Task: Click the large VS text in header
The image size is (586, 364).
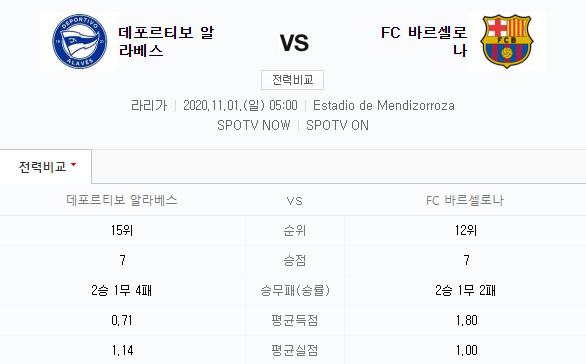Action: [x=294, y=43]
